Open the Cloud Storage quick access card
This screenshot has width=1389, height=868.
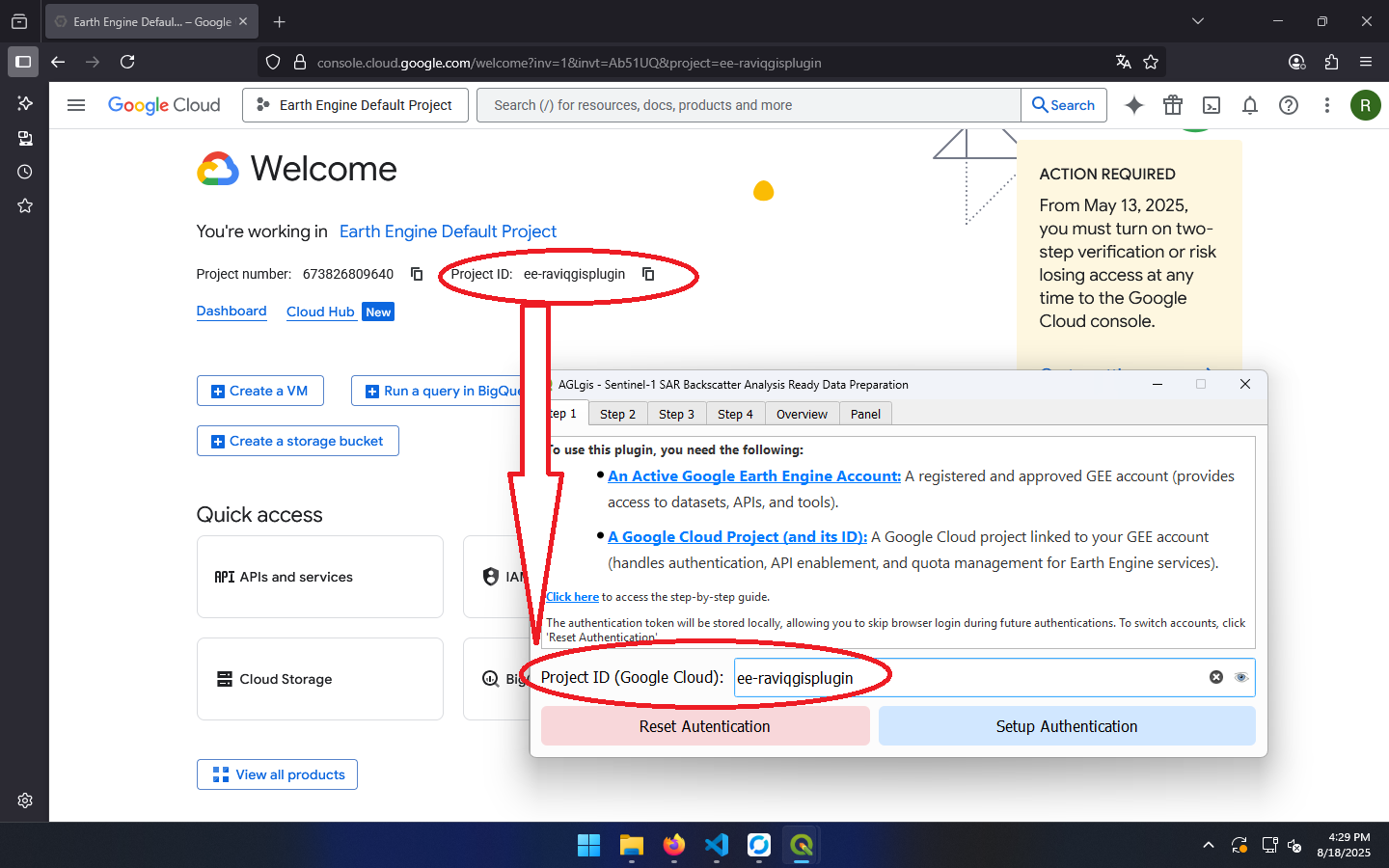[x=320, y=679]
